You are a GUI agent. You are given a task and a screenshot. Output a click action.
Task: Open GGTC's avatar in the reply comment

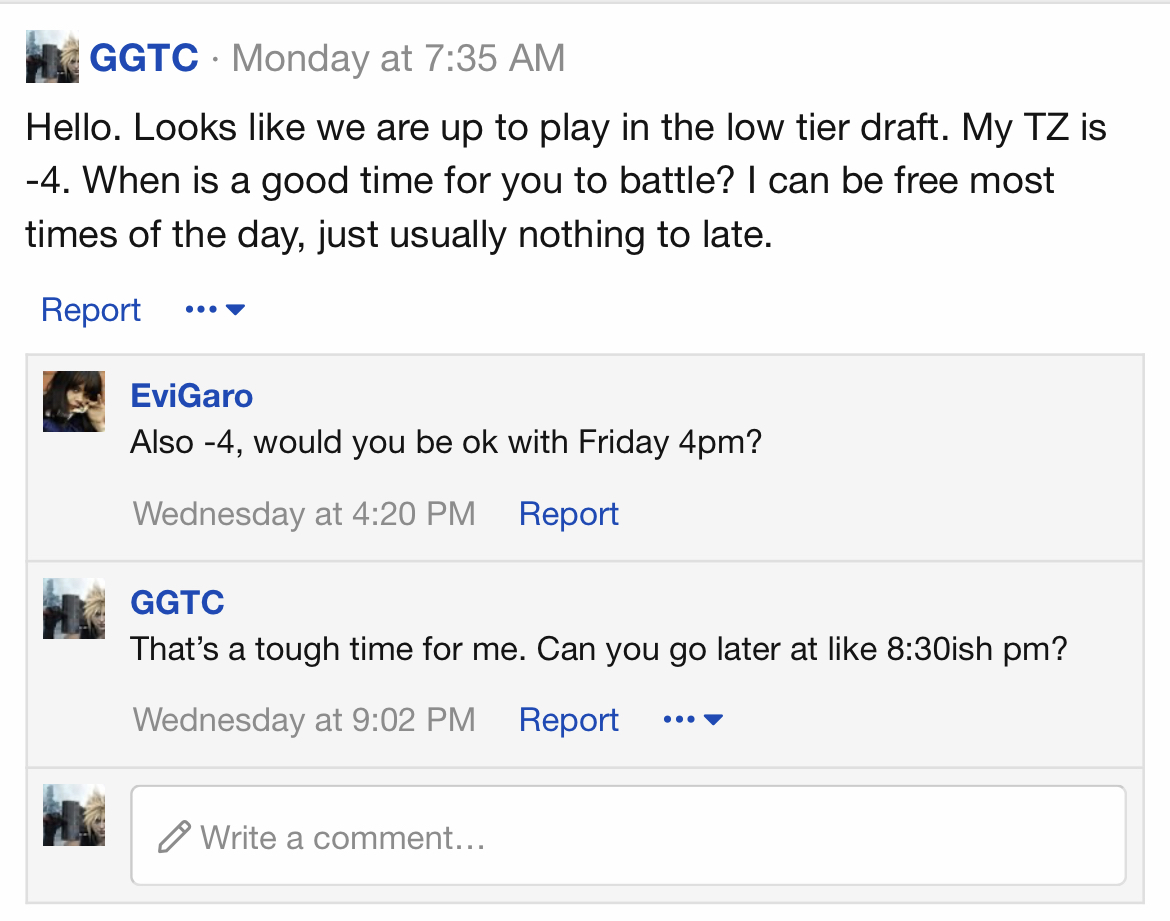click(74, 608)
